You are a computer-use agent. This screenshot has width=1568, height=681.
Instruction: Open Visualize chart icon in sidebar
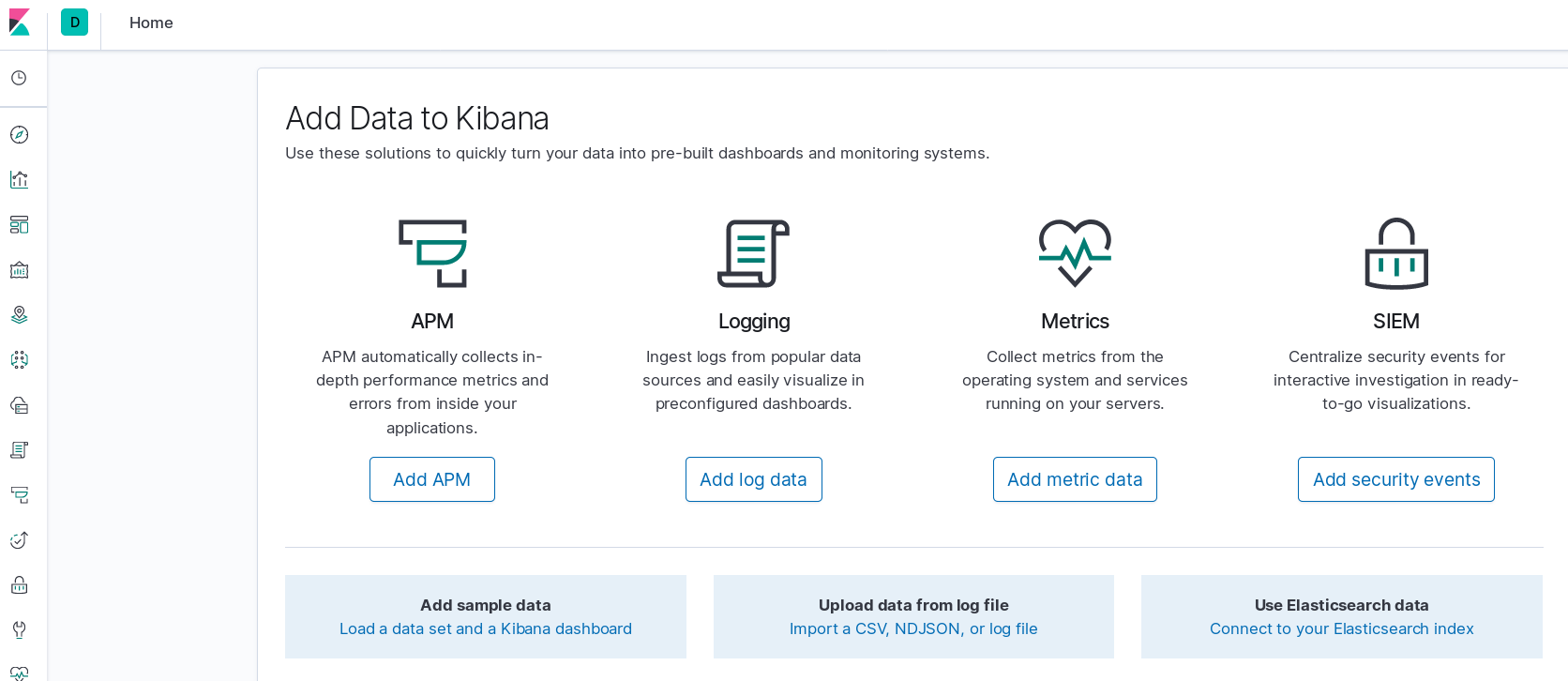pos(19,179)
